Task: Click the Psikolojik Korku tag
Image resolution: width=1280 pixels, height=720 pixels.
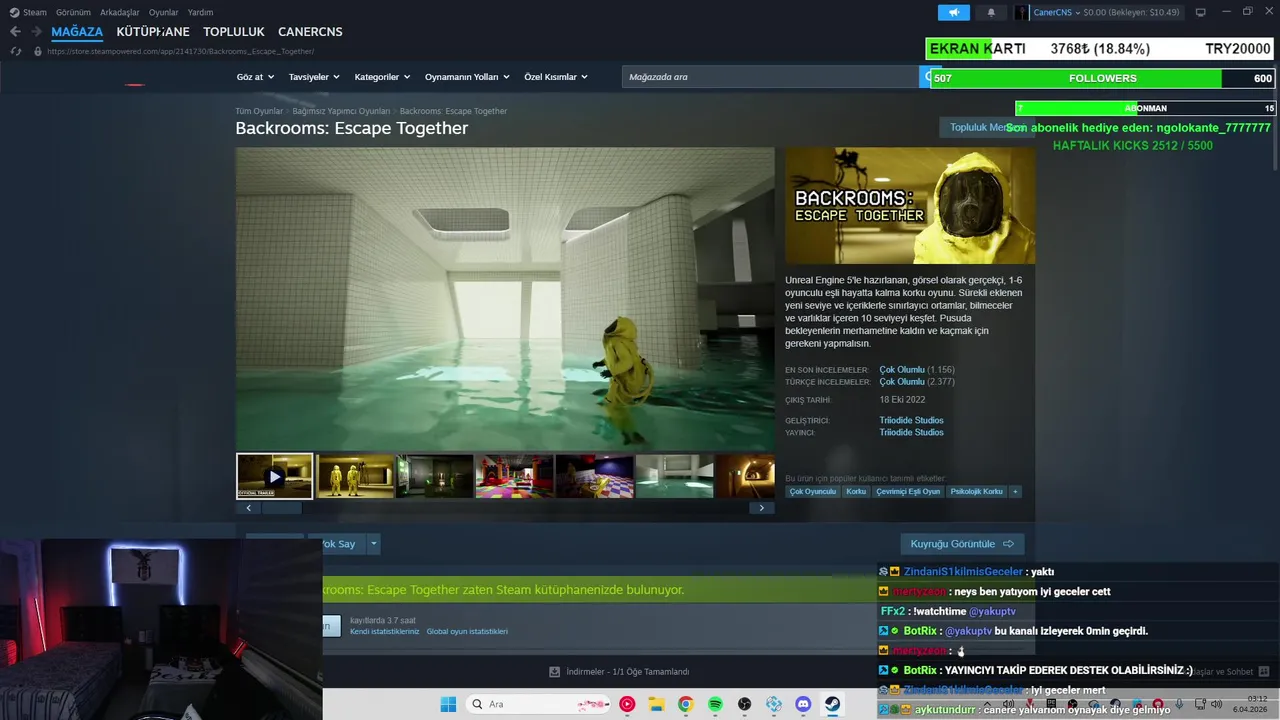Action: tap(976, 492)
